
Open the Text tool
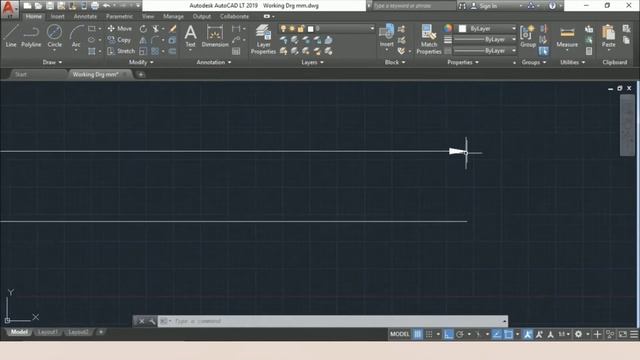pos(190,36)
